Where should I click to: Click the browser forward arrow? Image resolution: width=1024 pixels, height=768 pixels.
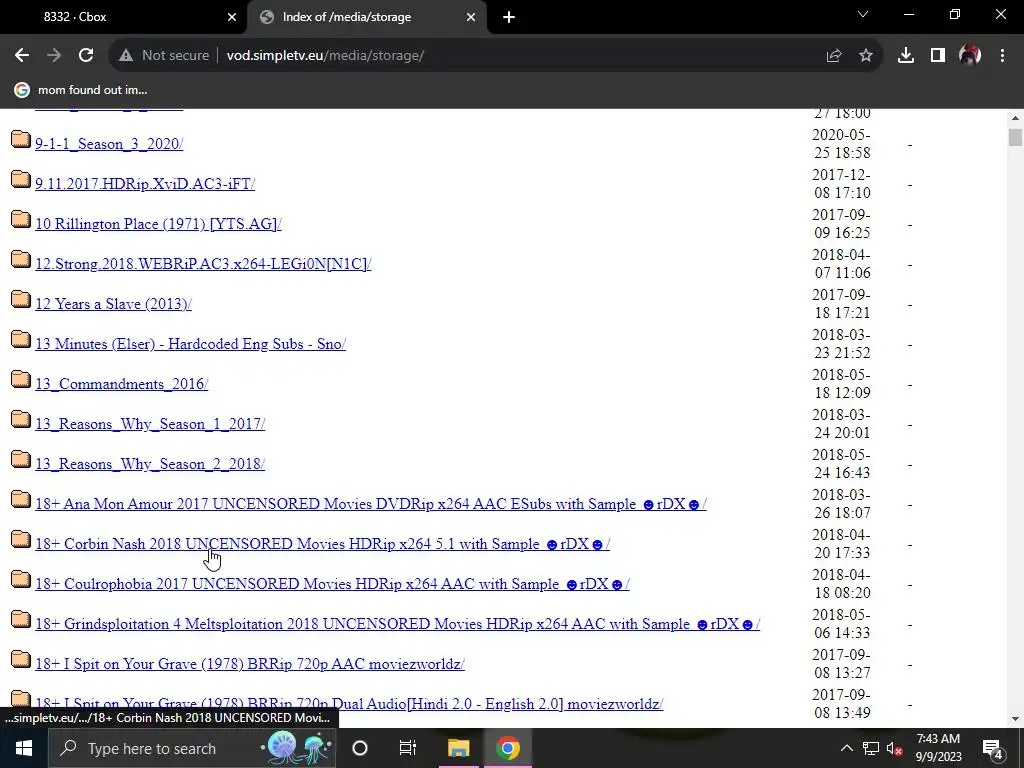(x=54, y=56)
